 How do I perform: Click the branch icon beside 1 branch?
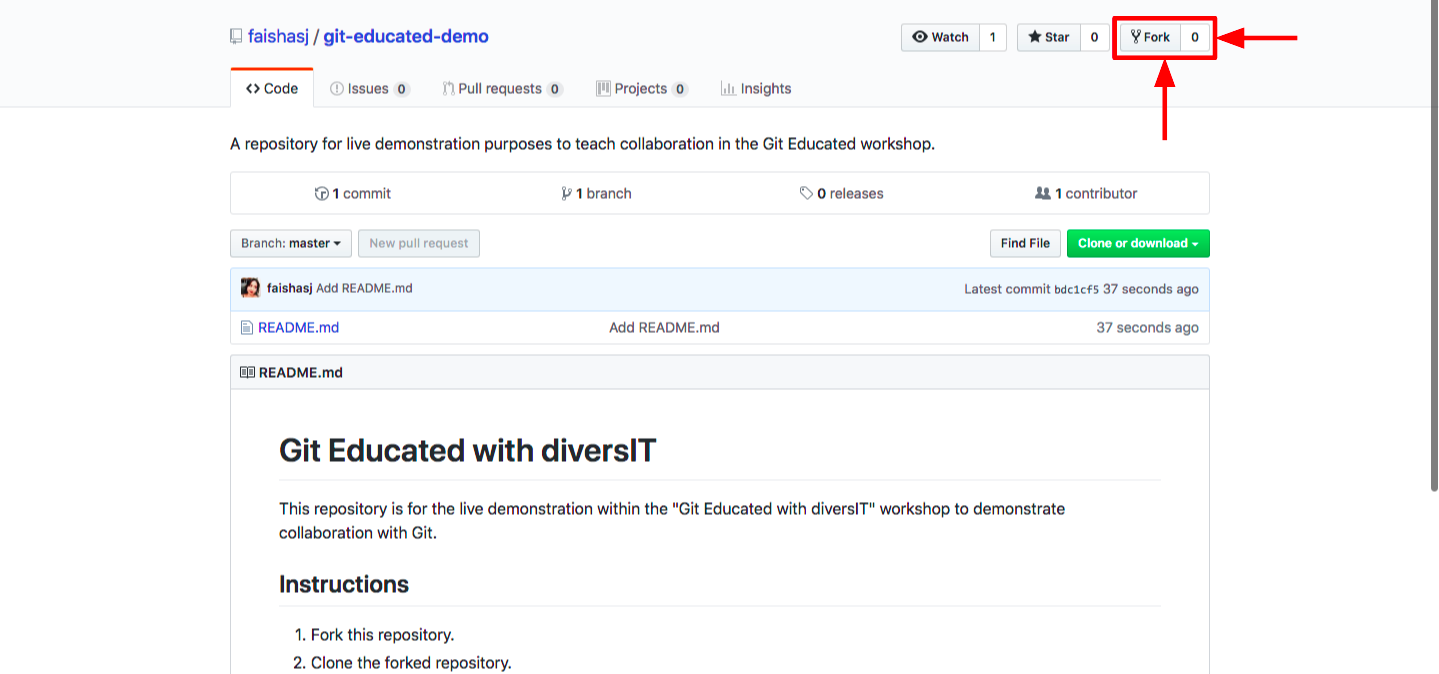point(567,193)
